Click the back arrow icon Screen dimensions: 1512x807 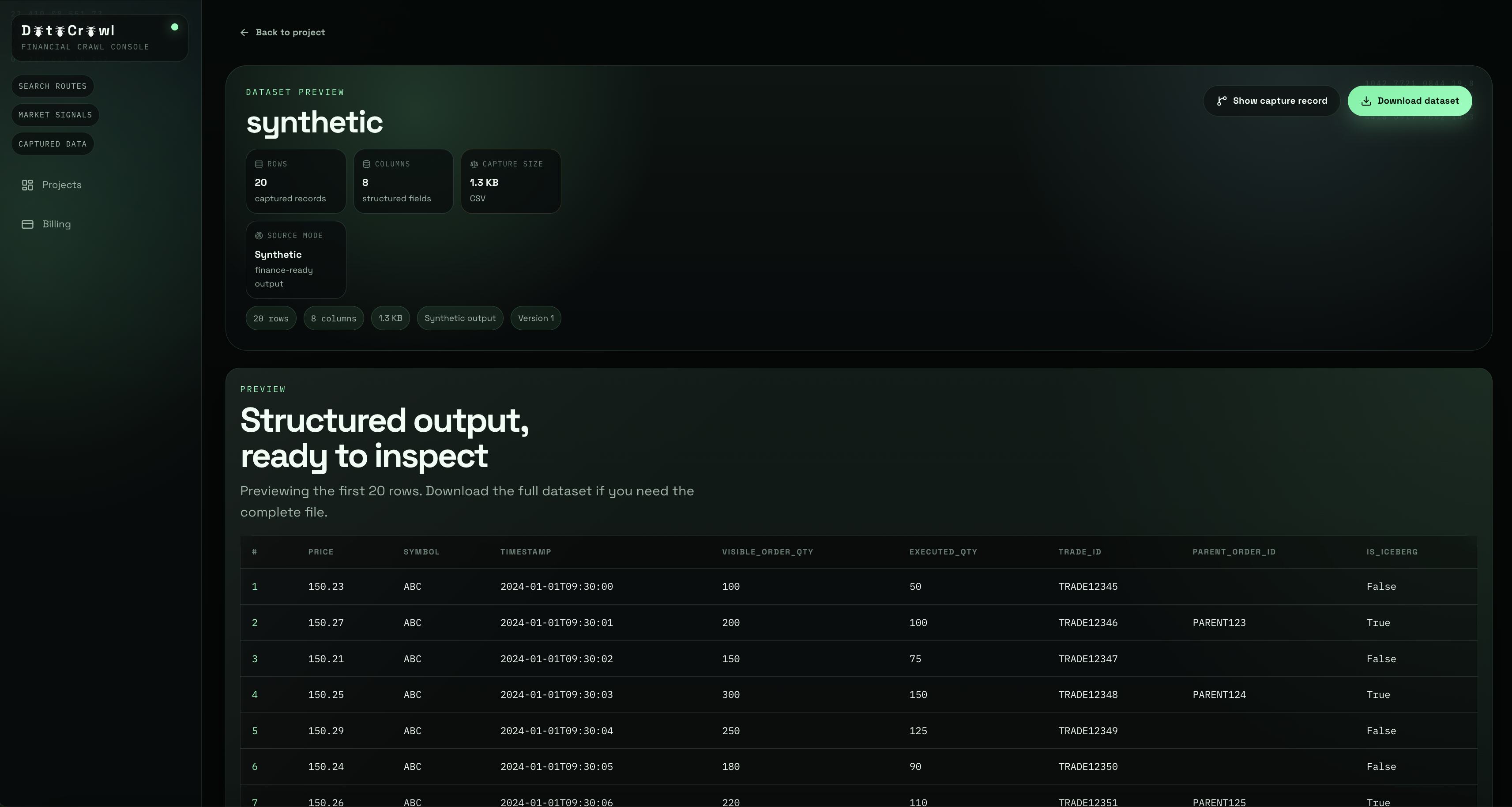244,32
